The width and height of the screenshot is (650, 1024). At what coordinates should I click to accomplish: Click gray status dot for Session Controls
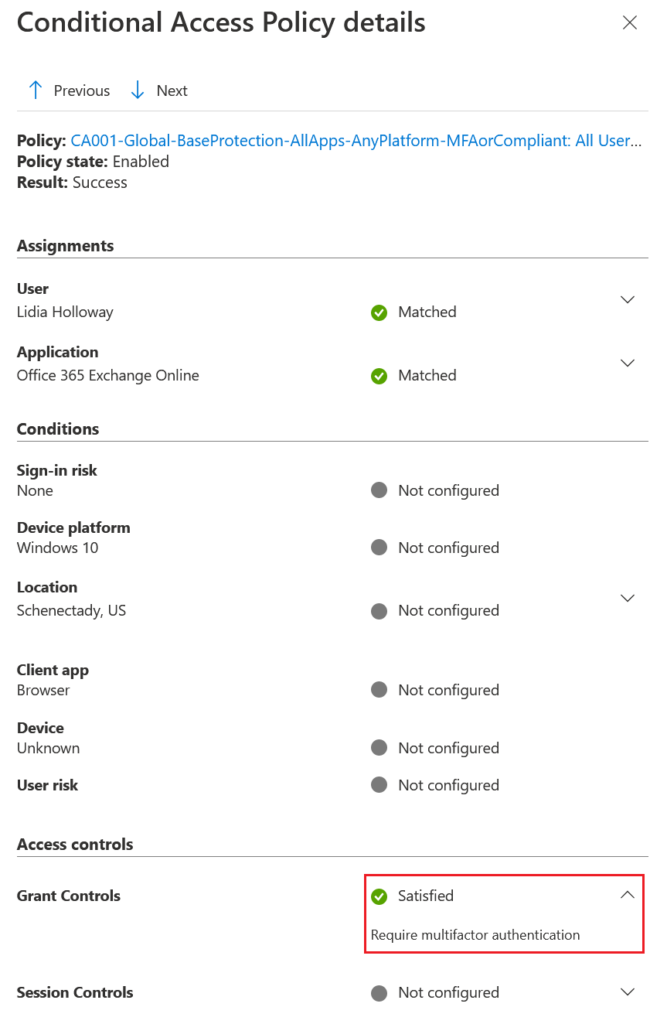379,993
